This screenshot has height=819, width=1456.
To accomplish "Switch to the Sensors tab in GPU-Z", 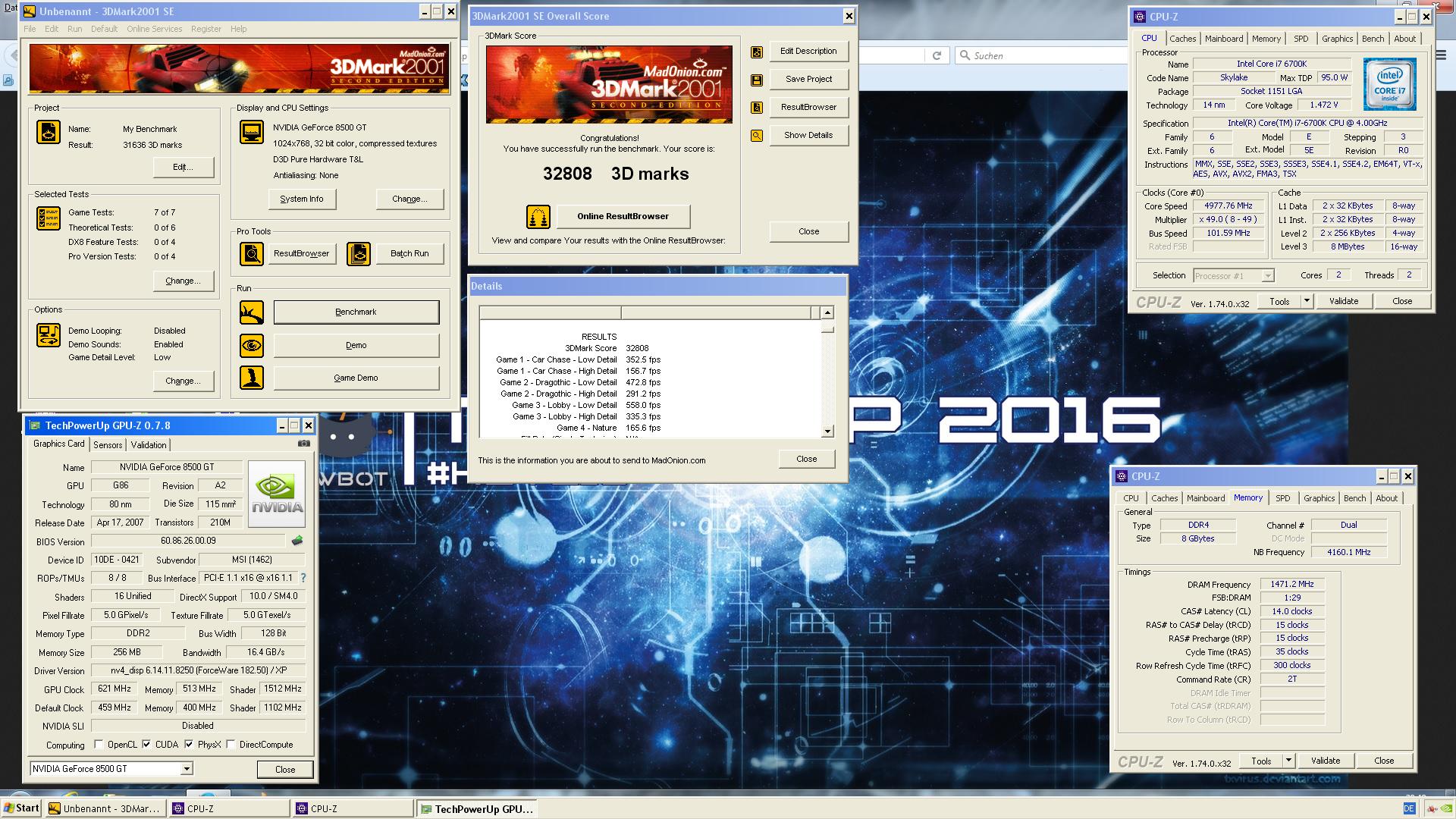I will [x=108, y=445].
